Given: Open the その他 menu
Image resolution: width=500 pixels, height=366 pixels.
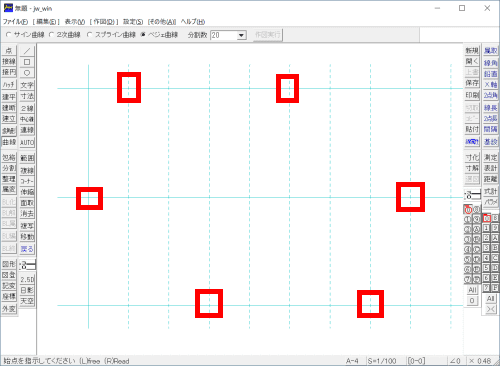Looking at the screenshot, I should 162,22.
